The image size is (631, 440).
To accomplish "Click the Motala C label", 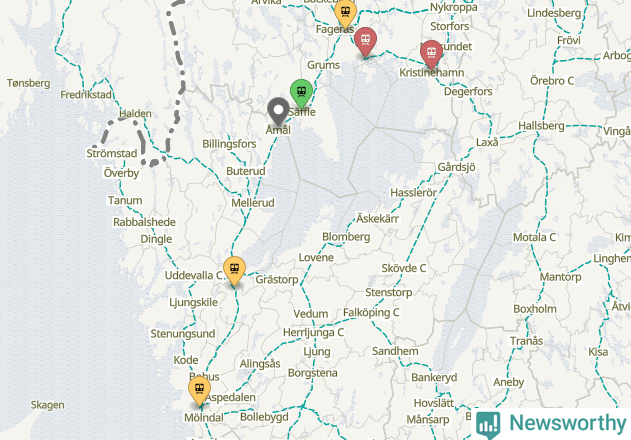I will pyautogui.click(x=534, y=238).
